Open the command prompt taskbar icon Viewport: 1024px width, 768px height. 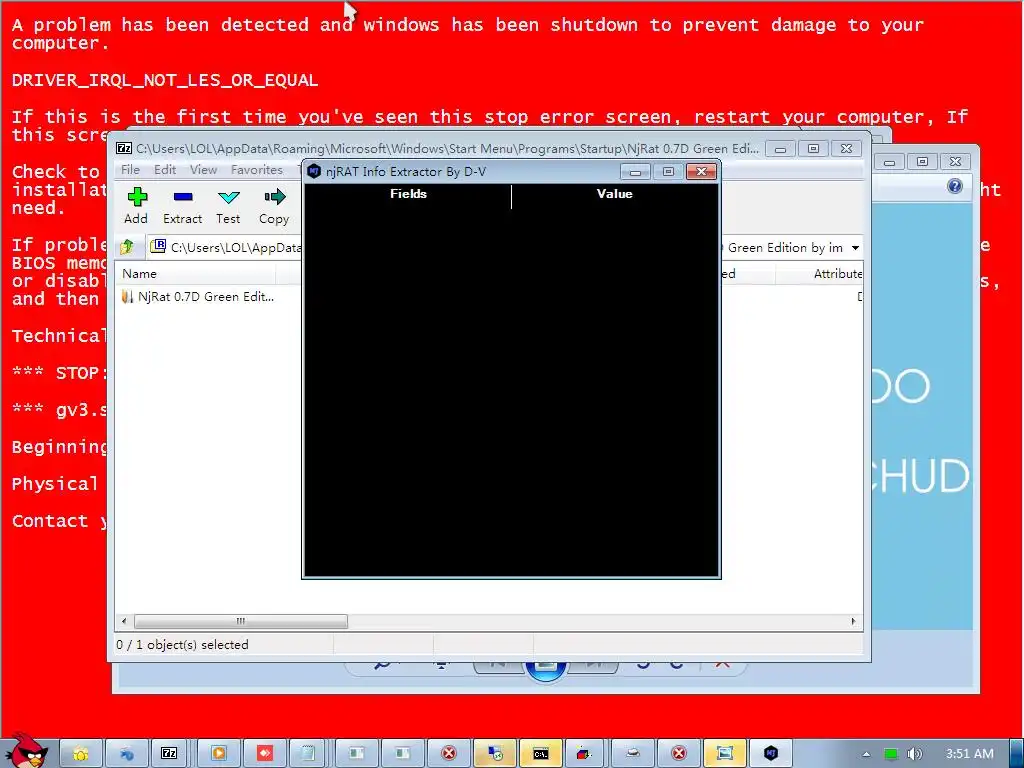(x=540, y=753)
